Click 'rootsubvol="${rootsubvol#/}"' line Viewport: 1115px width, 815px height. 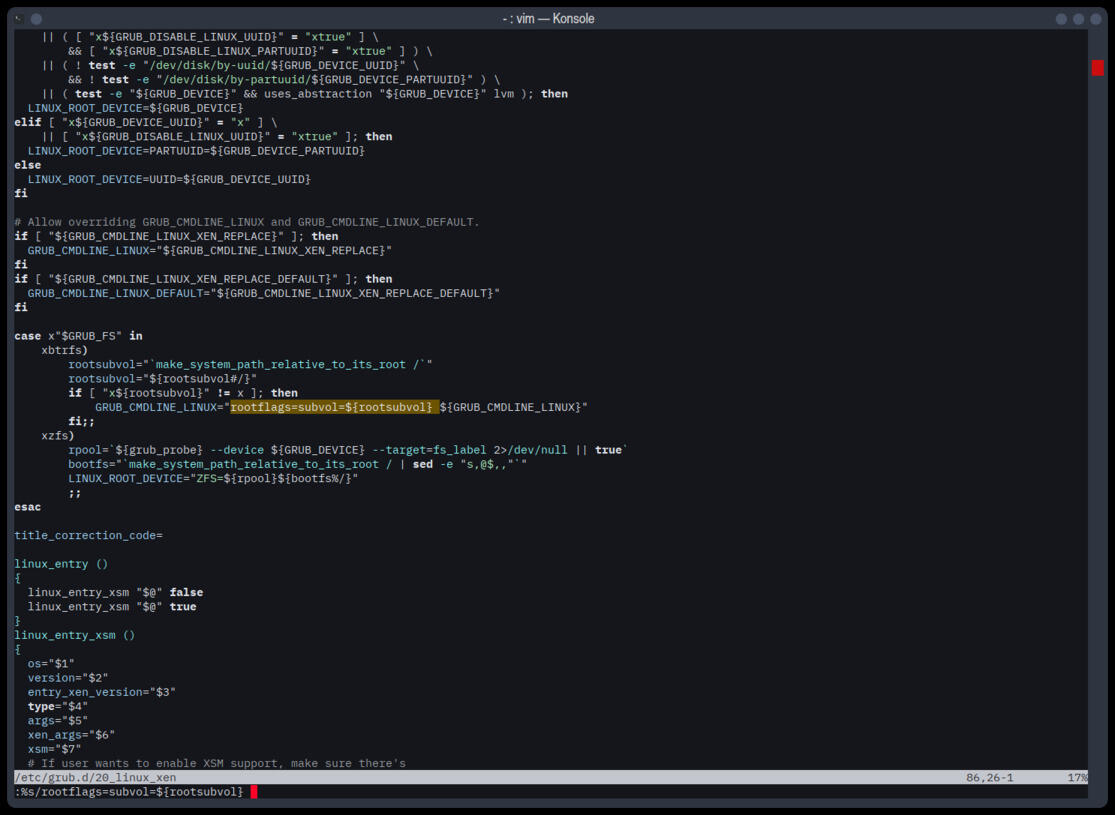pos(163,378)
